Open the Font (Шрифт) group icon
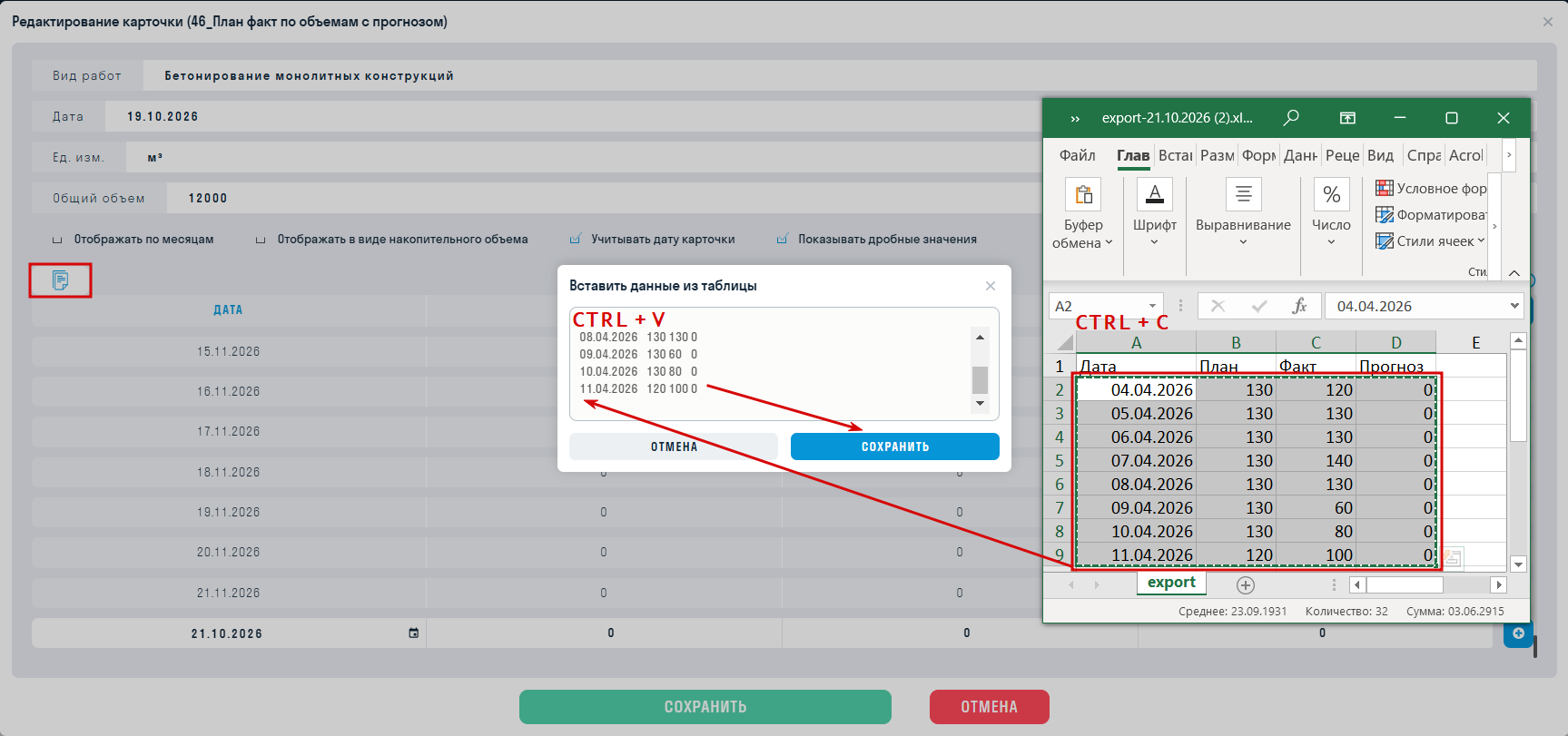Image resolution: width=1568 pixels, height=736 pixels. tap(1155, 194)
